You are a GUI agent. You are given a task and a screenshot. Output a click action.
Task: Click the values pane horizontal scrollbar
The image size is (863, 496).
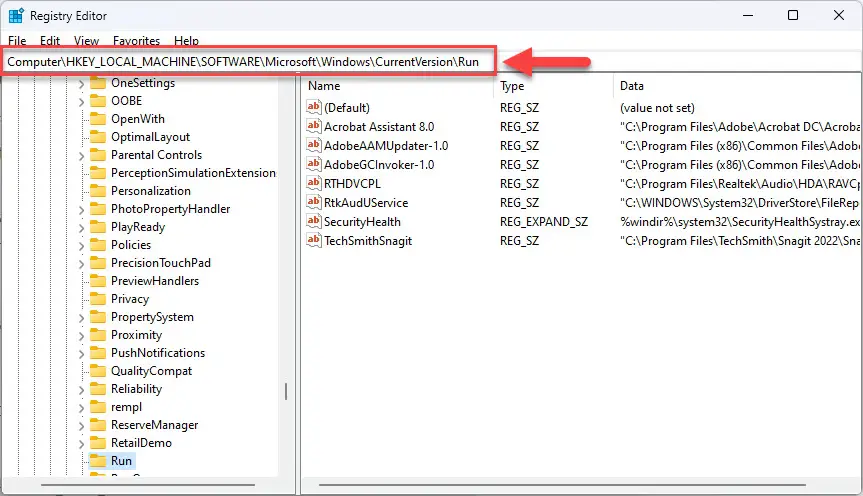tap(562, 485)
